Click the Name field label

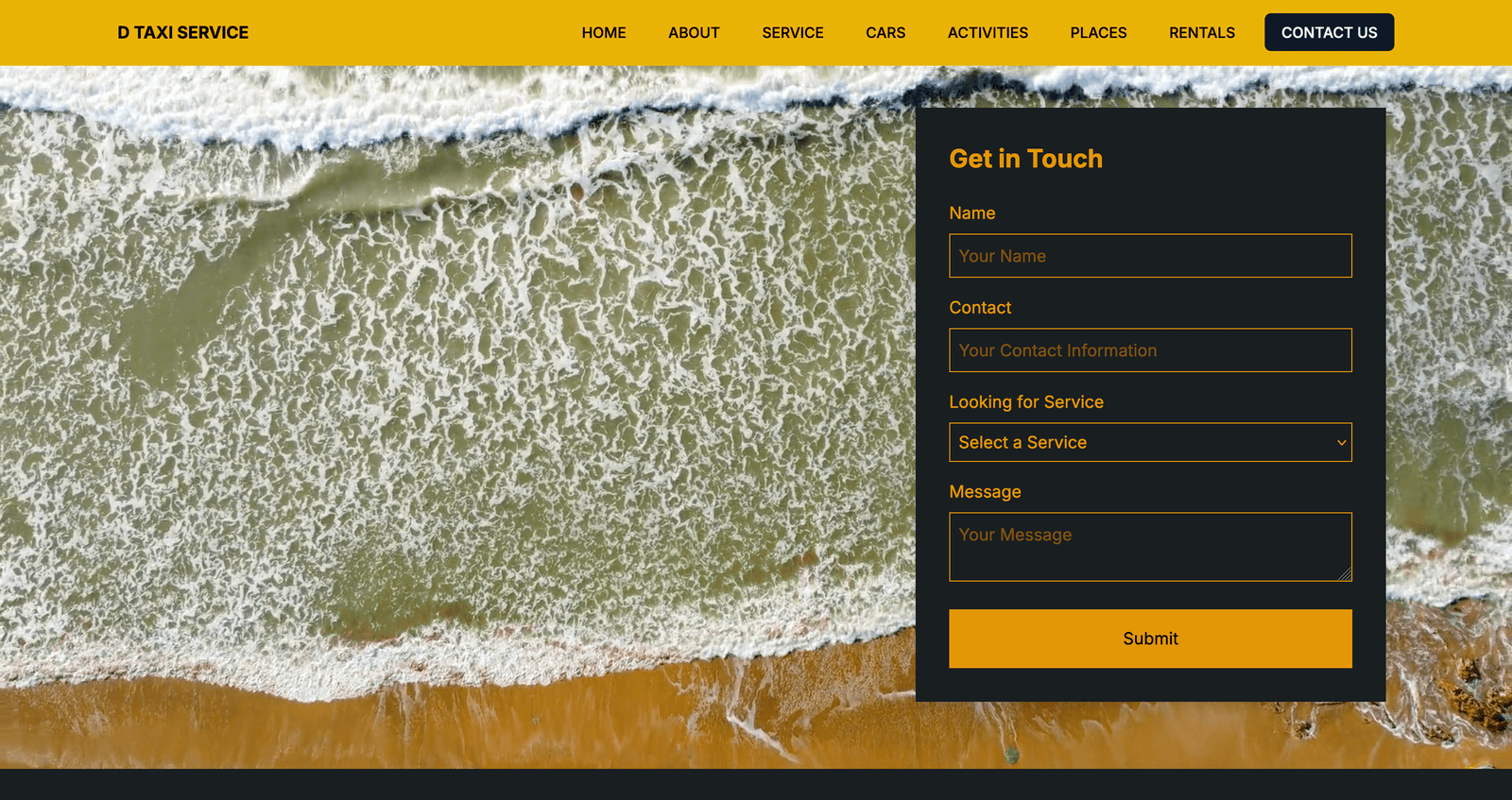(971, 213)
